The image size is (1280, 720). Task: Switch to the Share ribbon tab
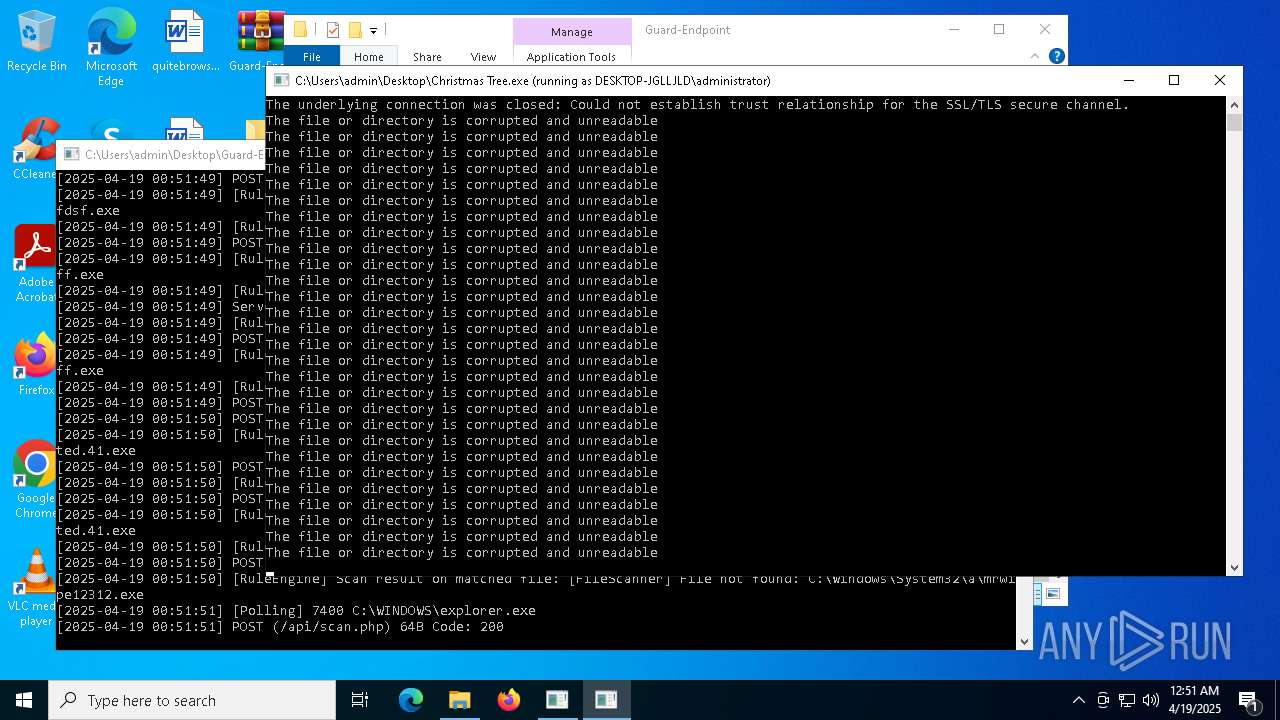[427, 57]
